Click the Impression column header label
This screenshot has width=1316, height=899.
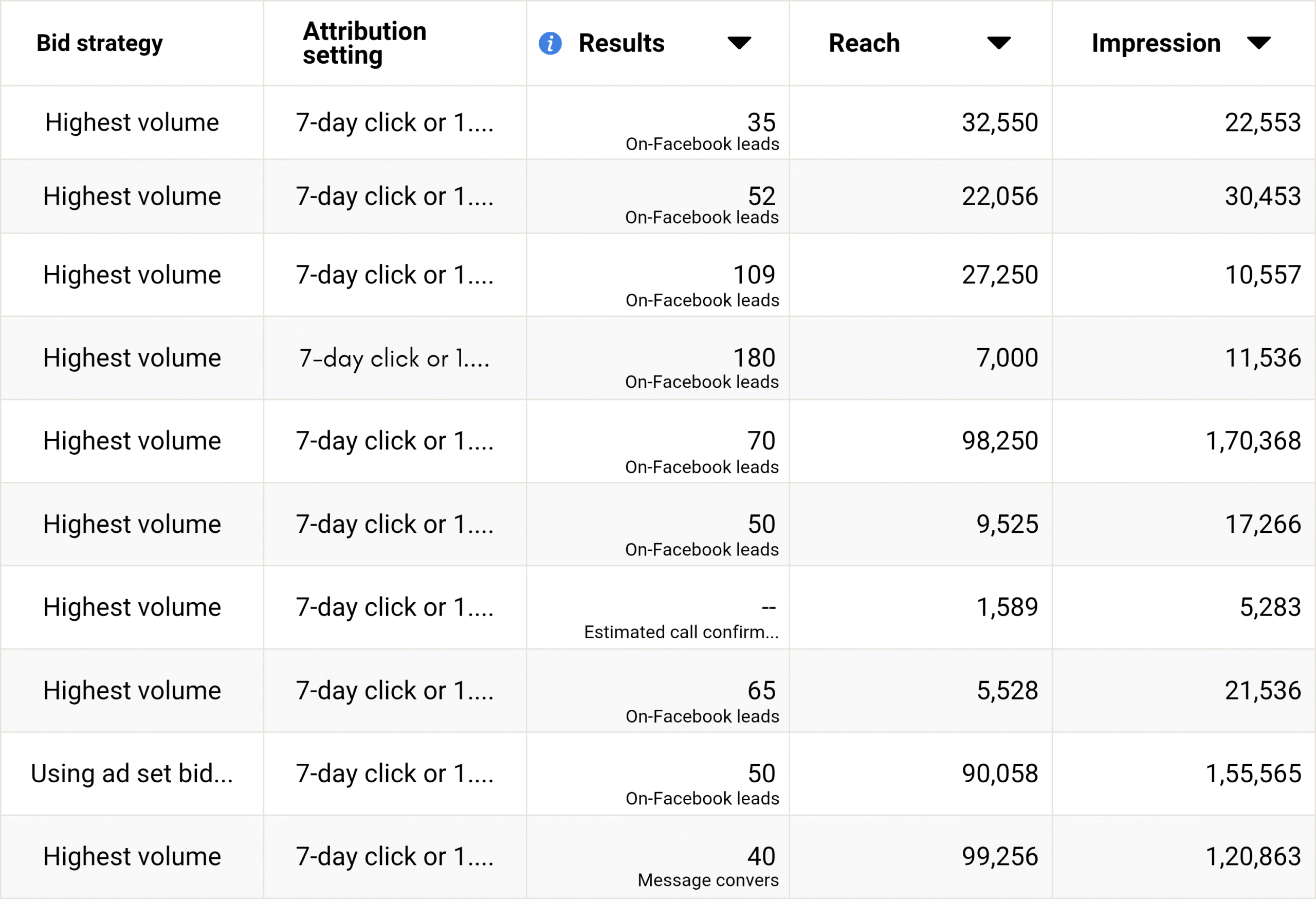[x=1156, y=43]
